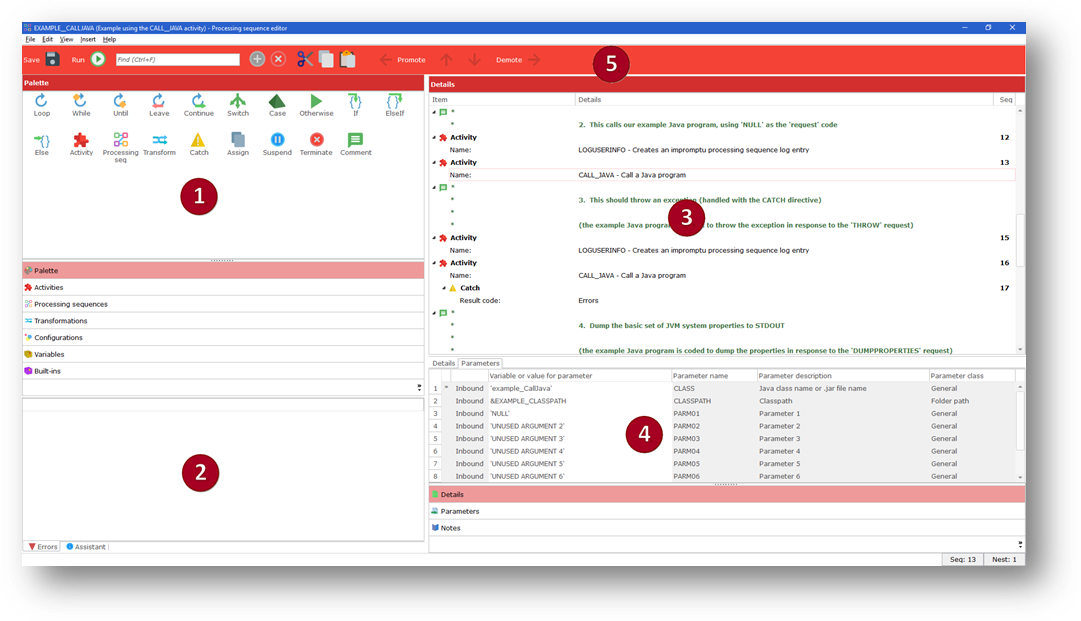Open the Notes section in right panel
The image size is (1081, 621).
pos(727,528)
